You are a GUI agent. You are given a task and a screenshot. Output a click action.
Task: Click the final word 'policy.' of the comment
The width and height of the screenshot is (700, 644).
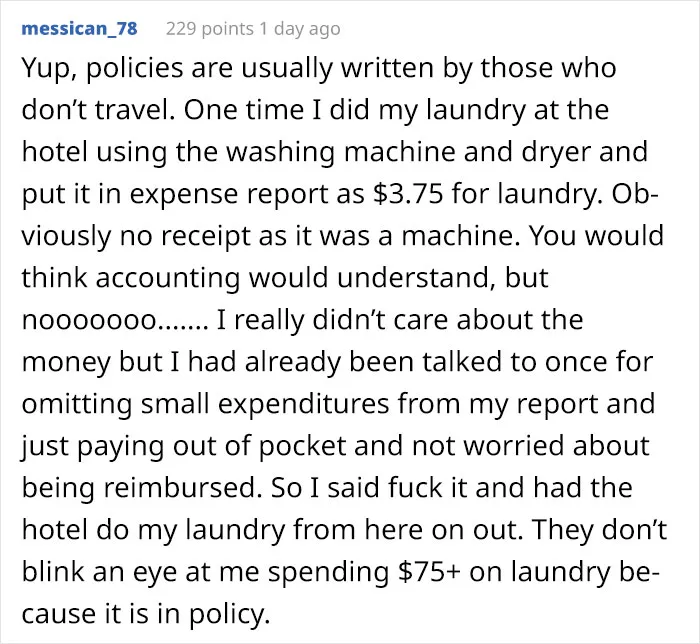coord(229,615)
